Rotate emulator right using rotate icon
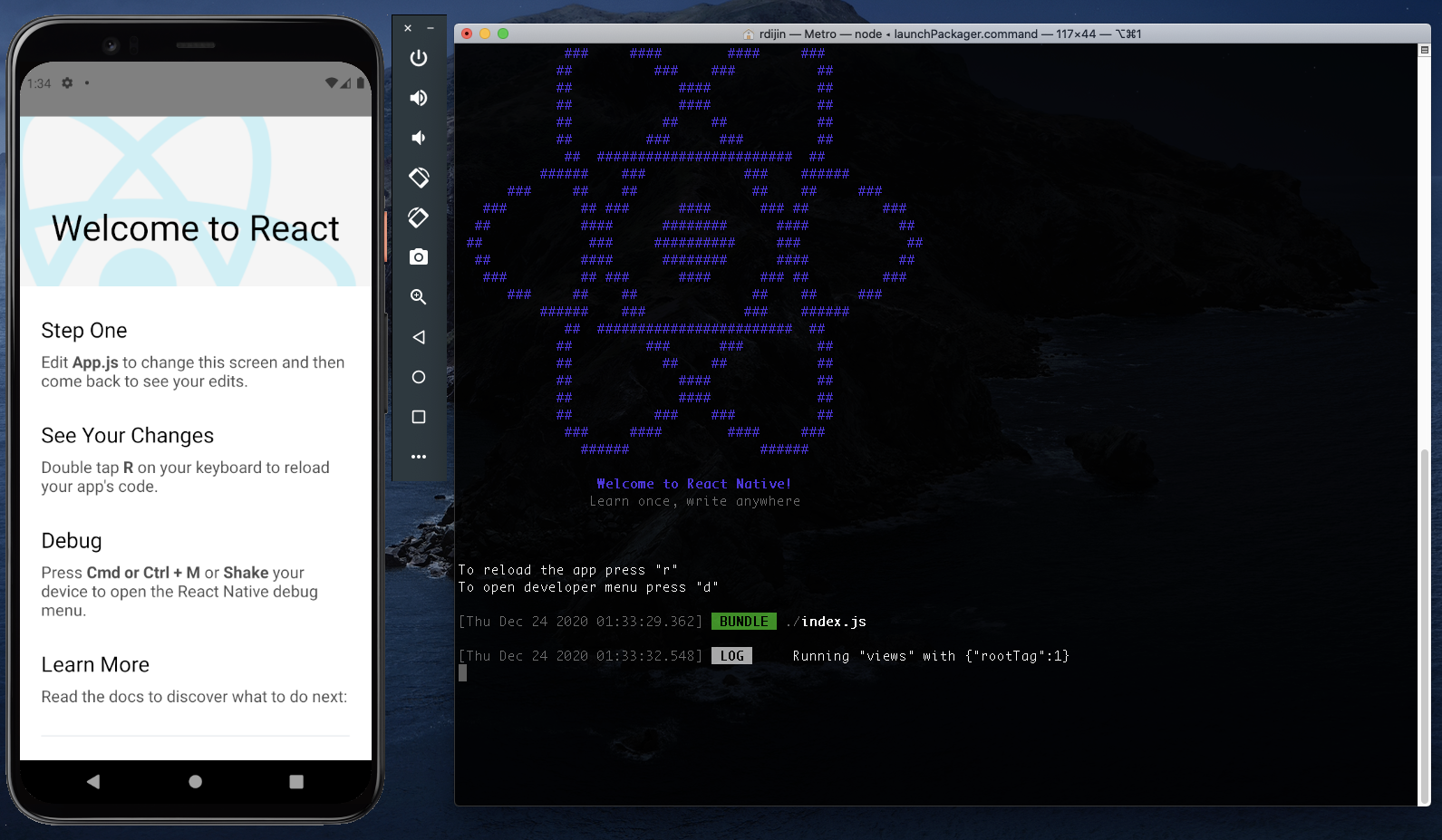 (419, 217)
